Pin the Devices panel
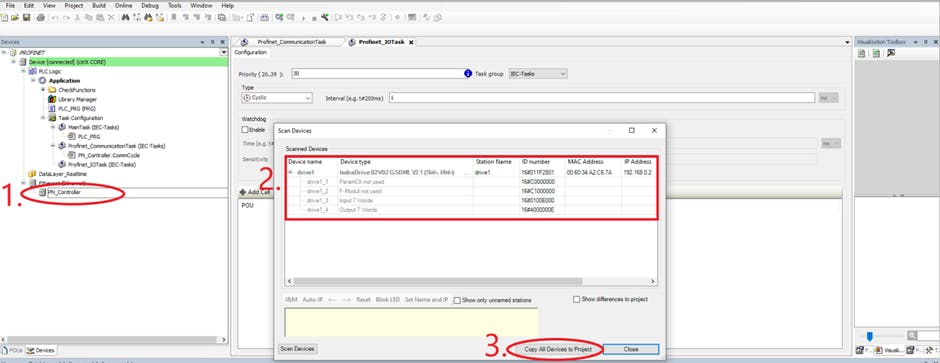 click(x=212, y=42)
